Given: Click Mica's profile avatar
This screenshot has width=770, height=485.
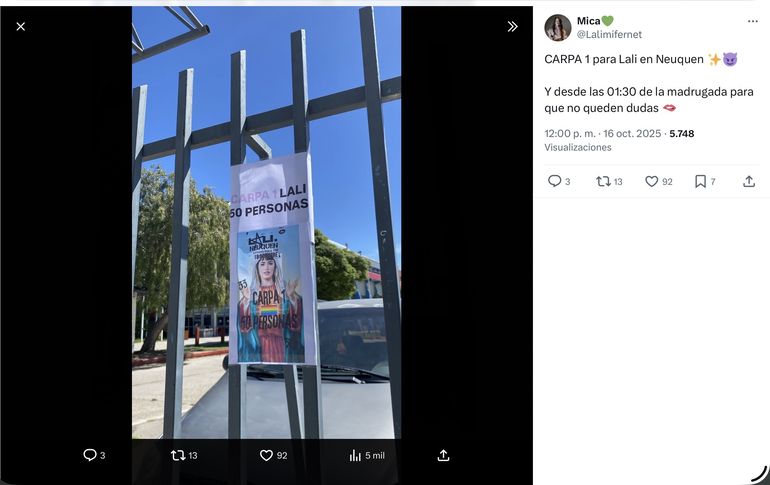Looking at the screenshot, I should tap(557, 27).
